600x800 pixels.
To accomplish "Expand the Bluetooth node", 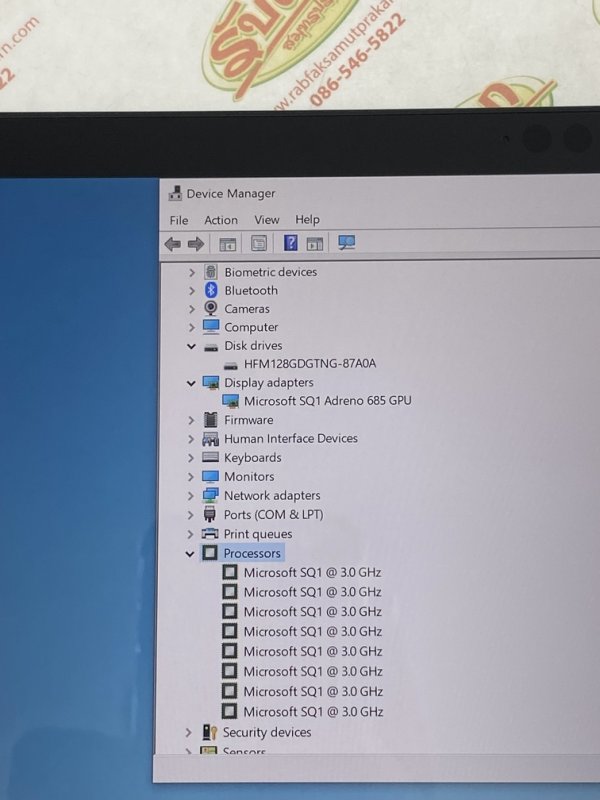I will 192,291.
